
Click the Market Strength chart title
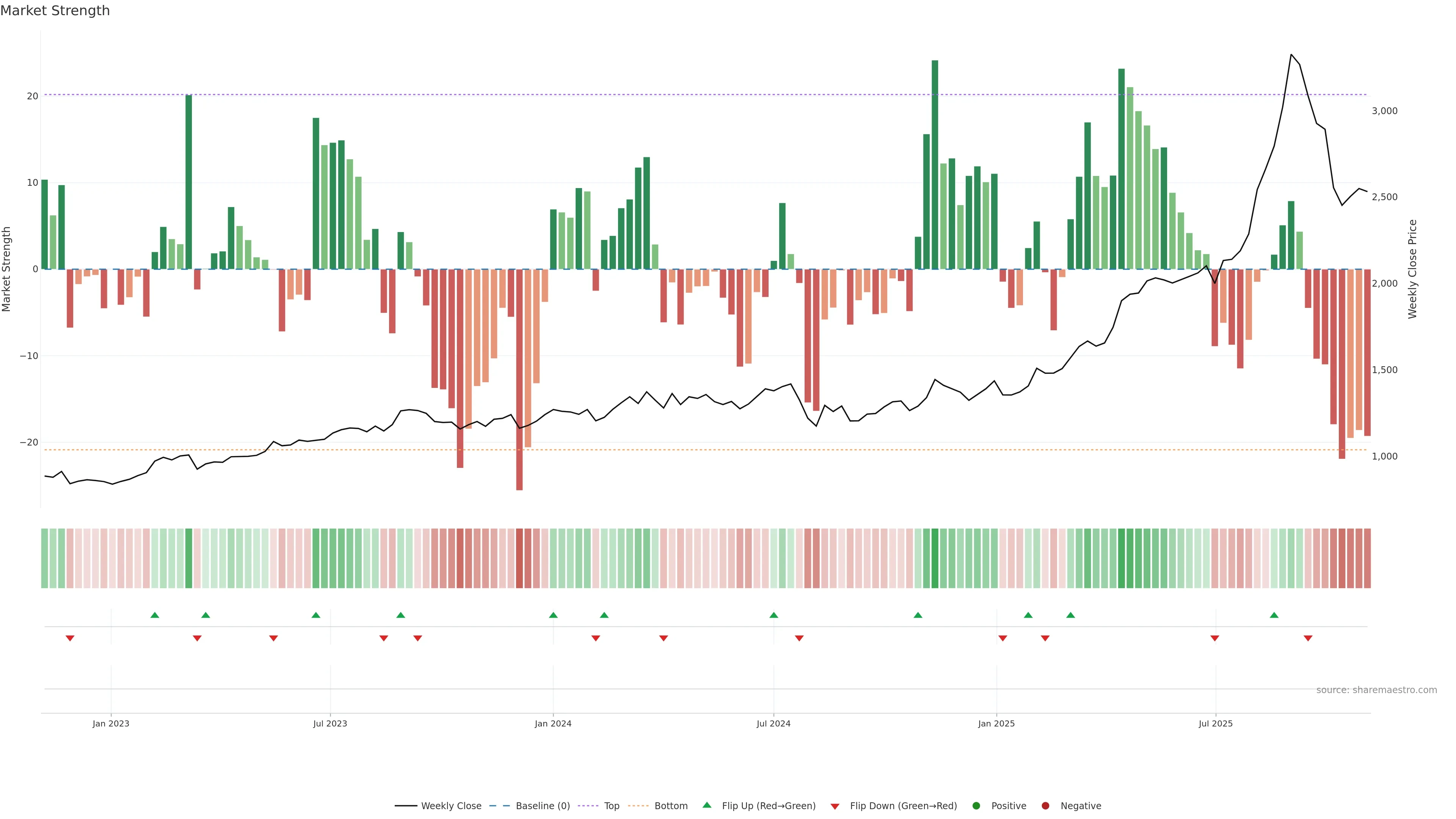(55, 11)
